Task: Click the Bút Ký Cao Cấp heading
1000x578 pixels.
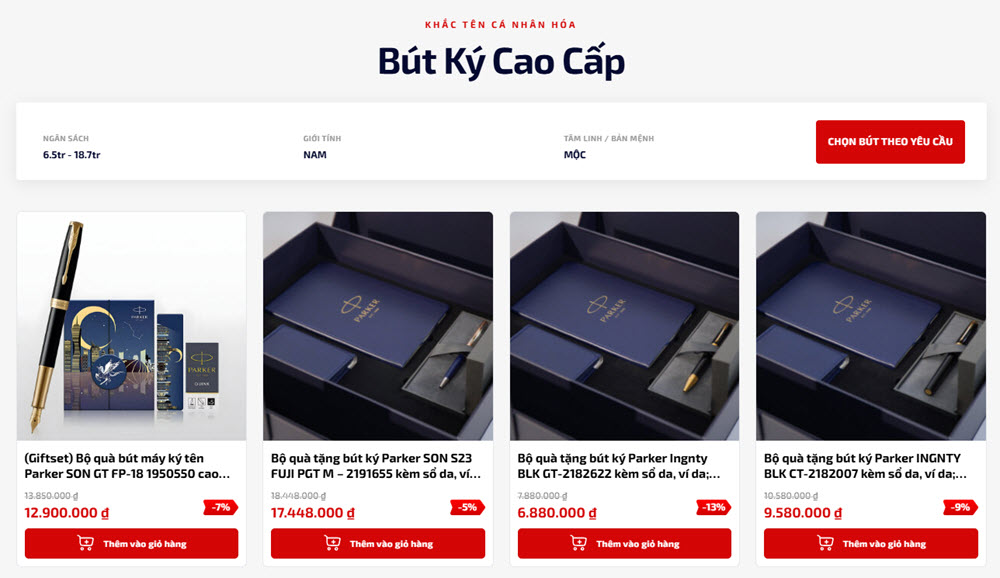Action: (501, 62)
